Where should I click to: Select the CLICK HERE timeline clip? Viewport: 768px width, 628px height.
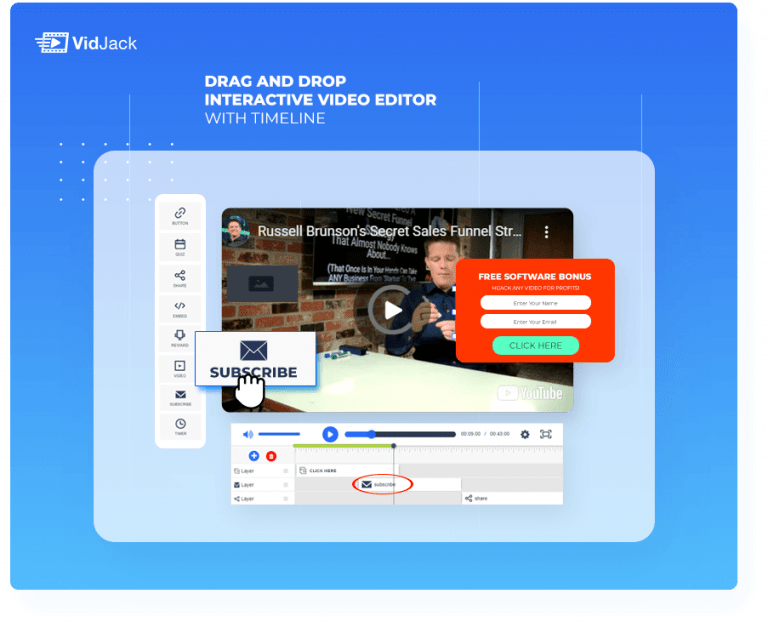tap(346, 470)
